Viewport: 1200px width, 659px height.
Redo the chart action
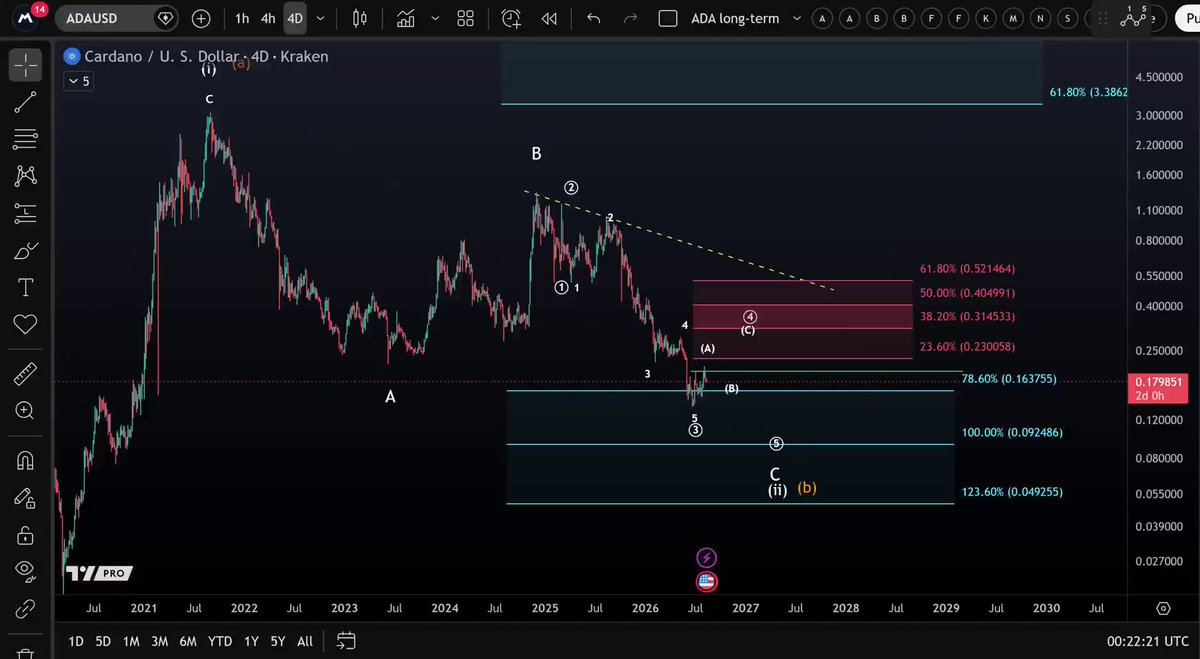[x=630, y=18]
